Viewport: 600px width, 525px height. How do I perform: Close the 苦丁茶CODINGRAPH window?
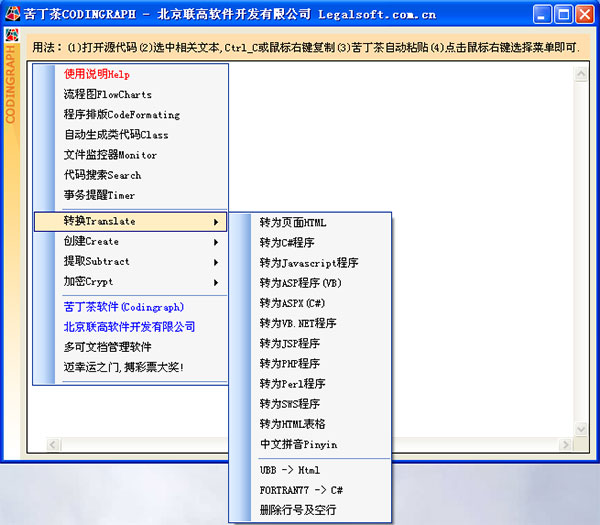click(585, 15)
